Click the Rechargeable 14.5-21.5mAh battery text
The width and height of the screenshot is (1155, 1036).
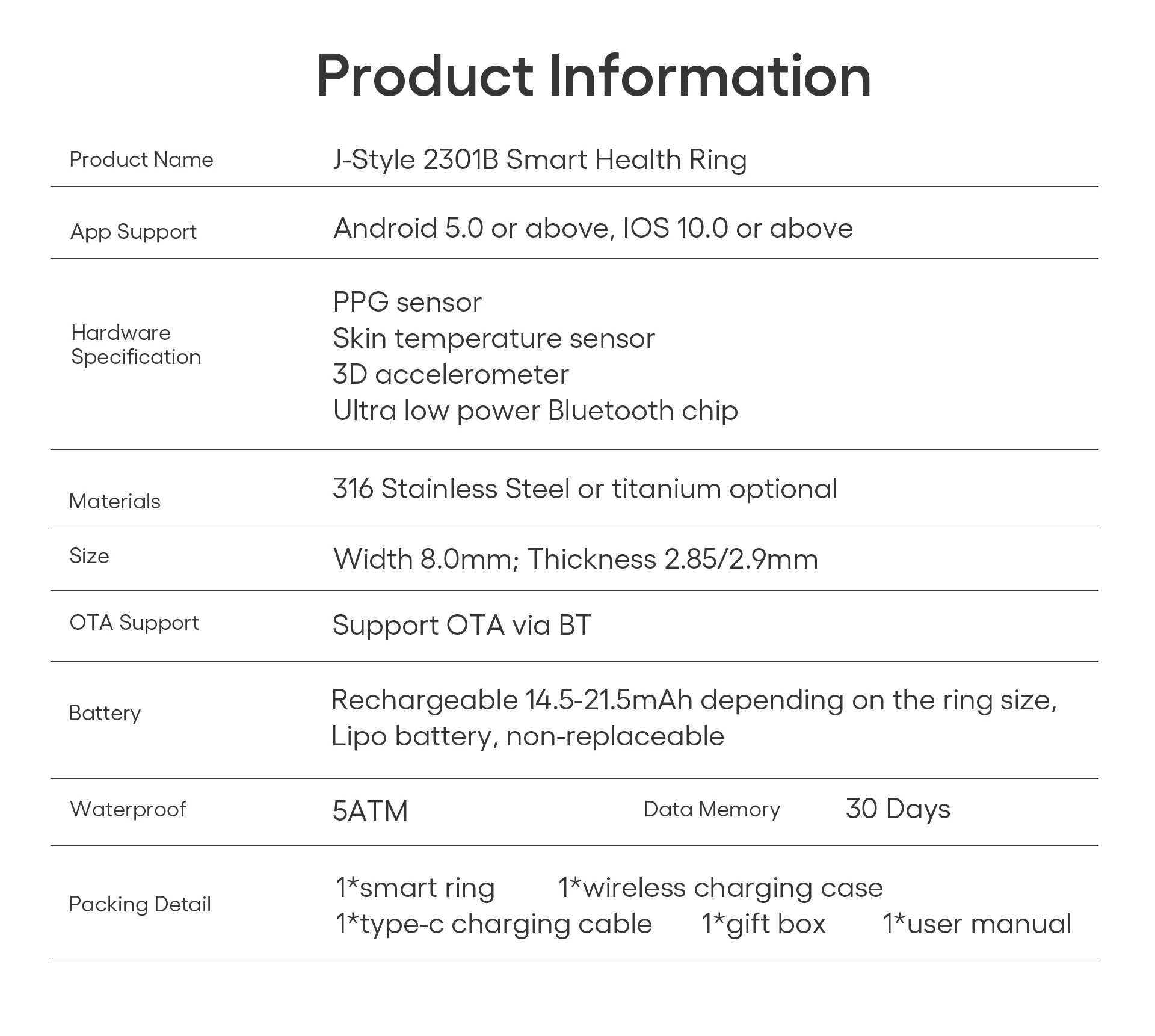pyautogui.click(x=693, y=700)
